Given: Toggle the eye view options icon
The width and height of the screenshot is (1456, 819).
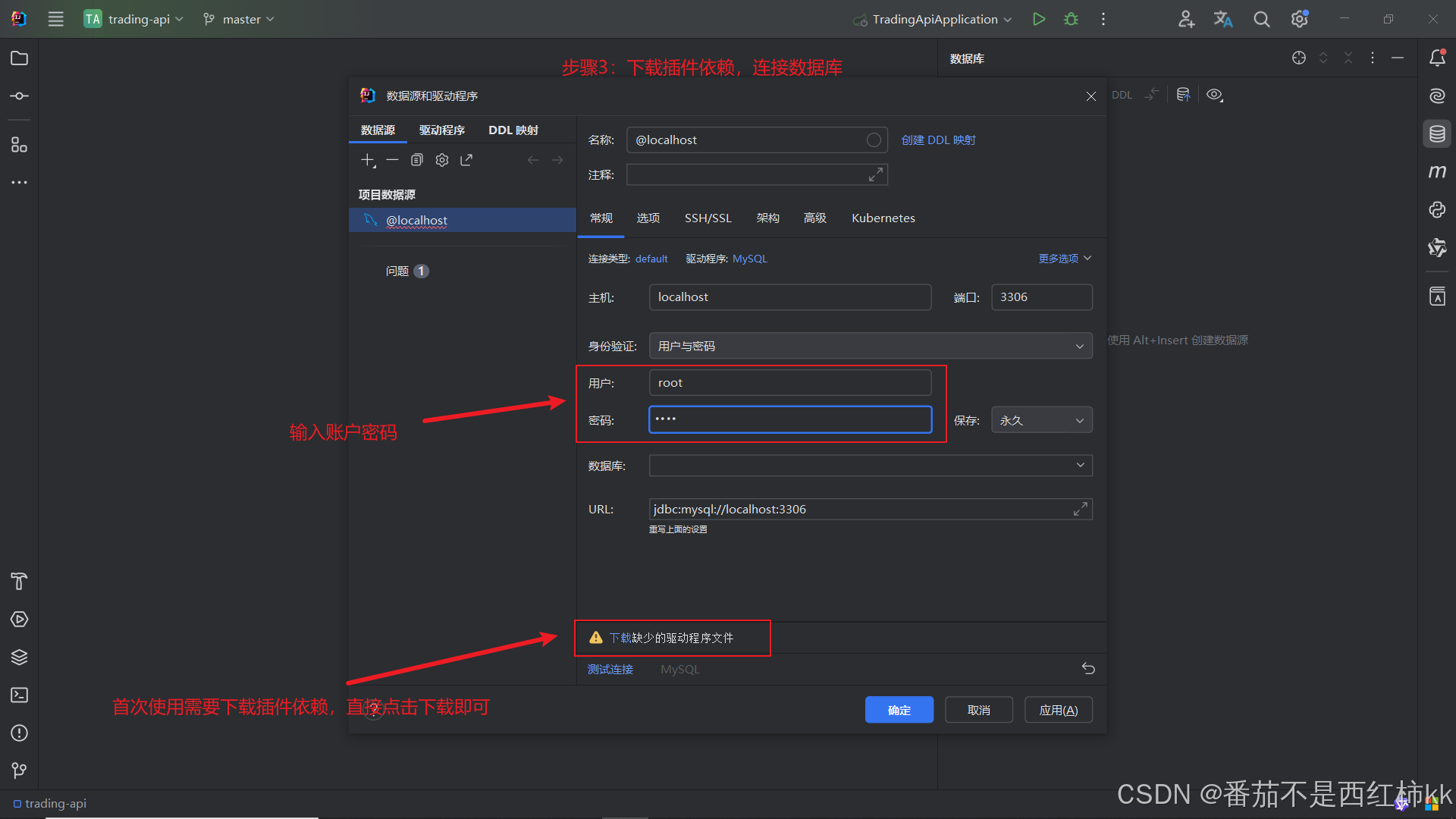Looking at the screenshot, I should pyautogui.click(x=1214, y=95).
